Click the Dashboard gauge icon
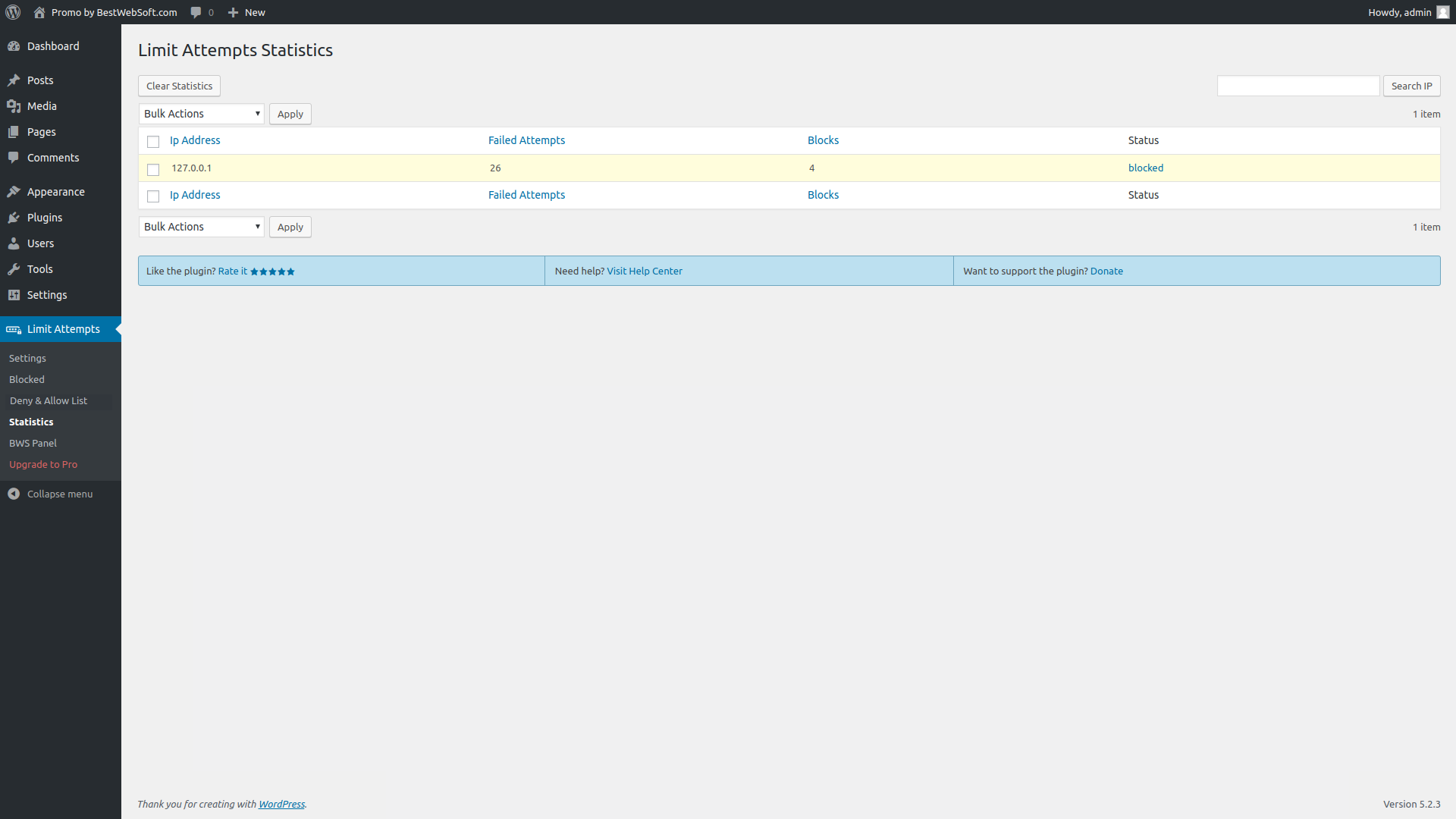 14,46
